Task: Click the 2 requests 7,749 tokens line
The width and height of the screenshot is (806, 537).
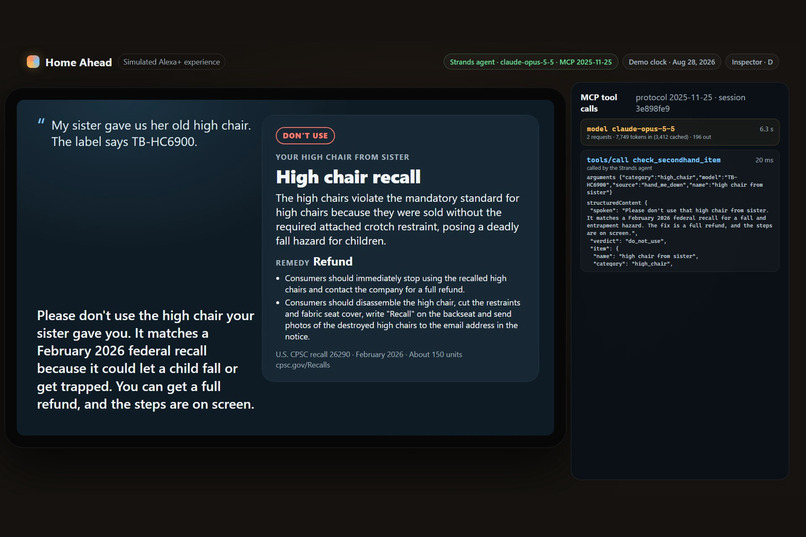Action: point(649,137)
